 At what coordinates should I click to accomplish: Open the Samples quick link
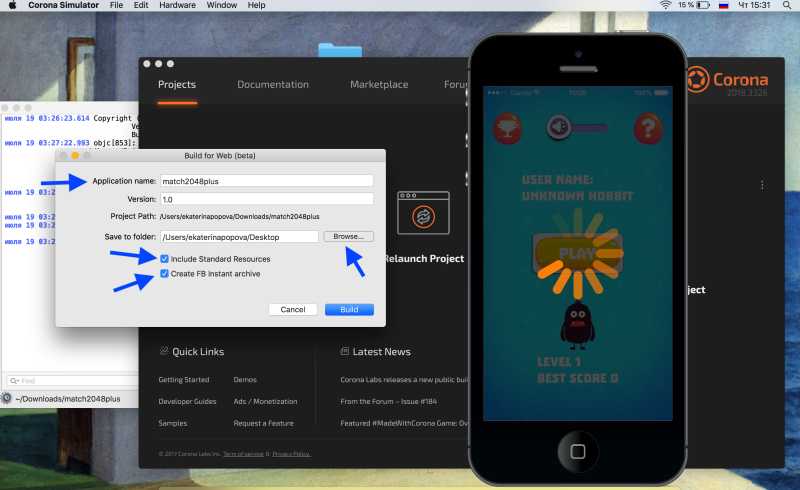(x=173, y=423)
